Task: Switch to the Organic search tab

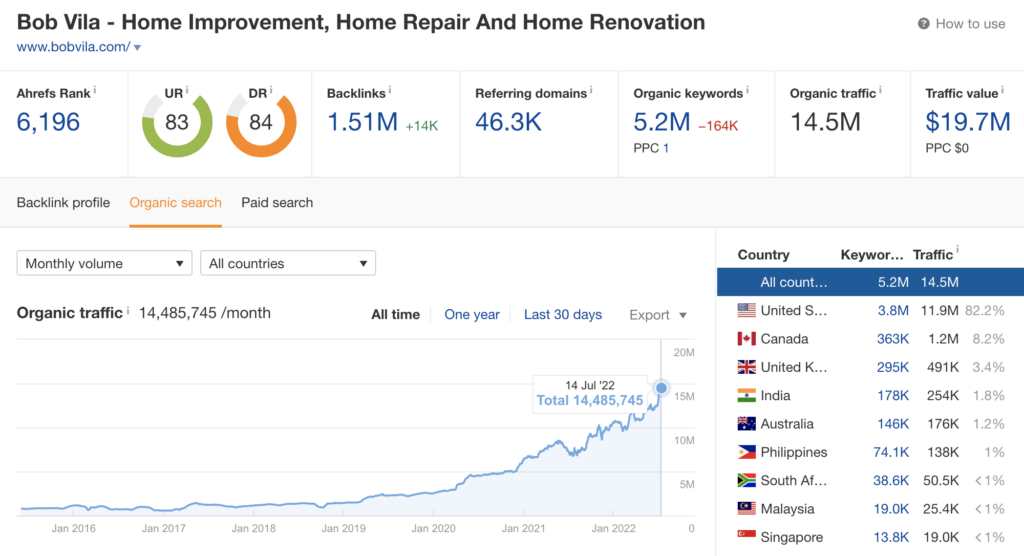Action: [x=175, y=203]
